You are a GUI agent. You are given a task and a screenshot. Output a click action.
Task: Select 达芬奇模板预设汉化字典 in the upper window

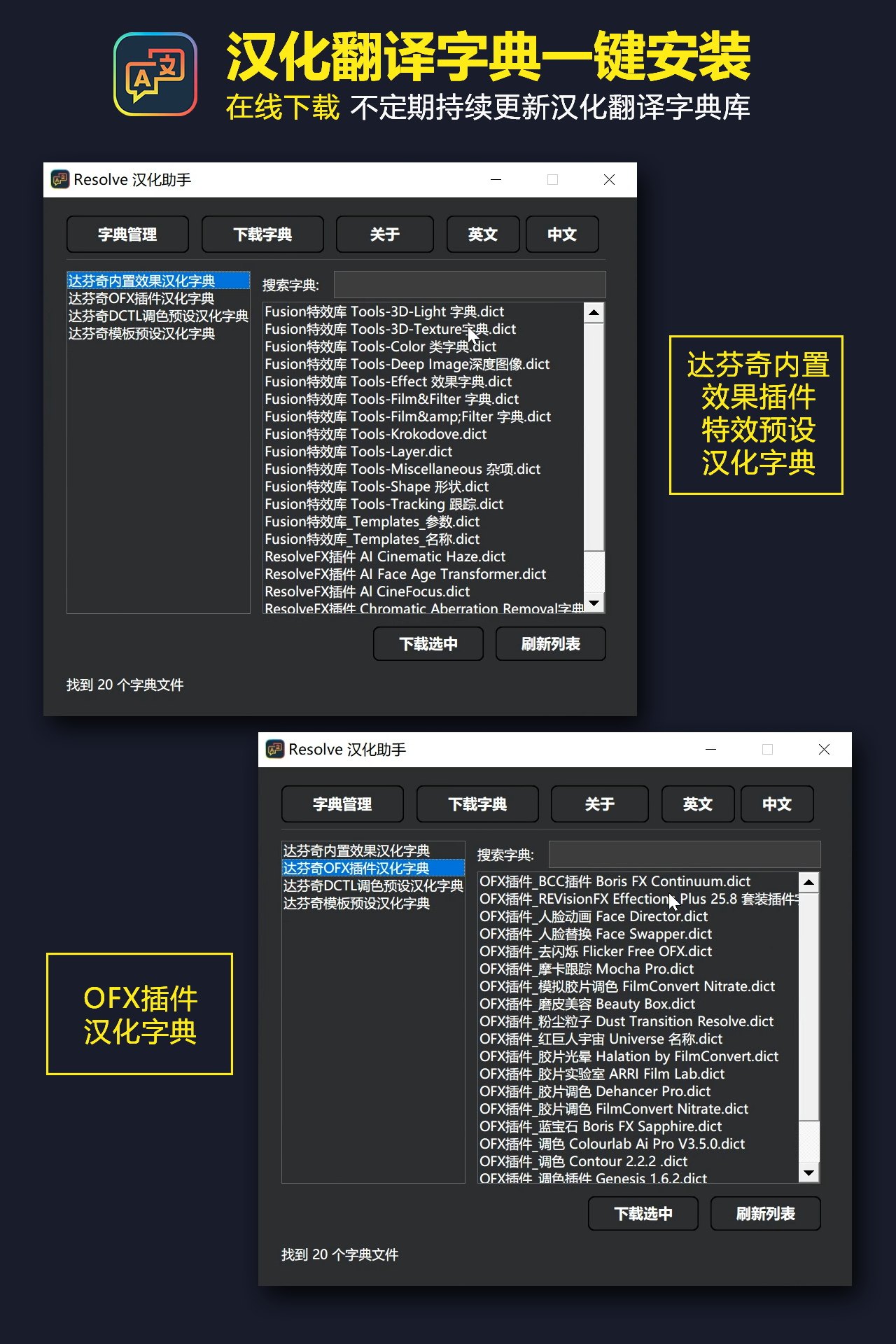[x=158, y=333]
